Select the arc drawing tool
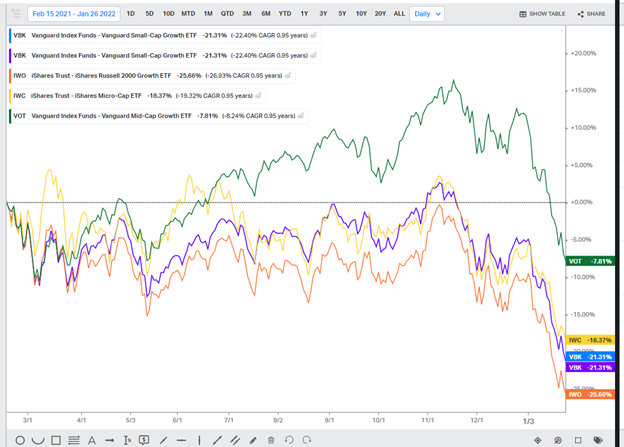The width and height of the screenshot is (624, 447). [x=38, y=440]
